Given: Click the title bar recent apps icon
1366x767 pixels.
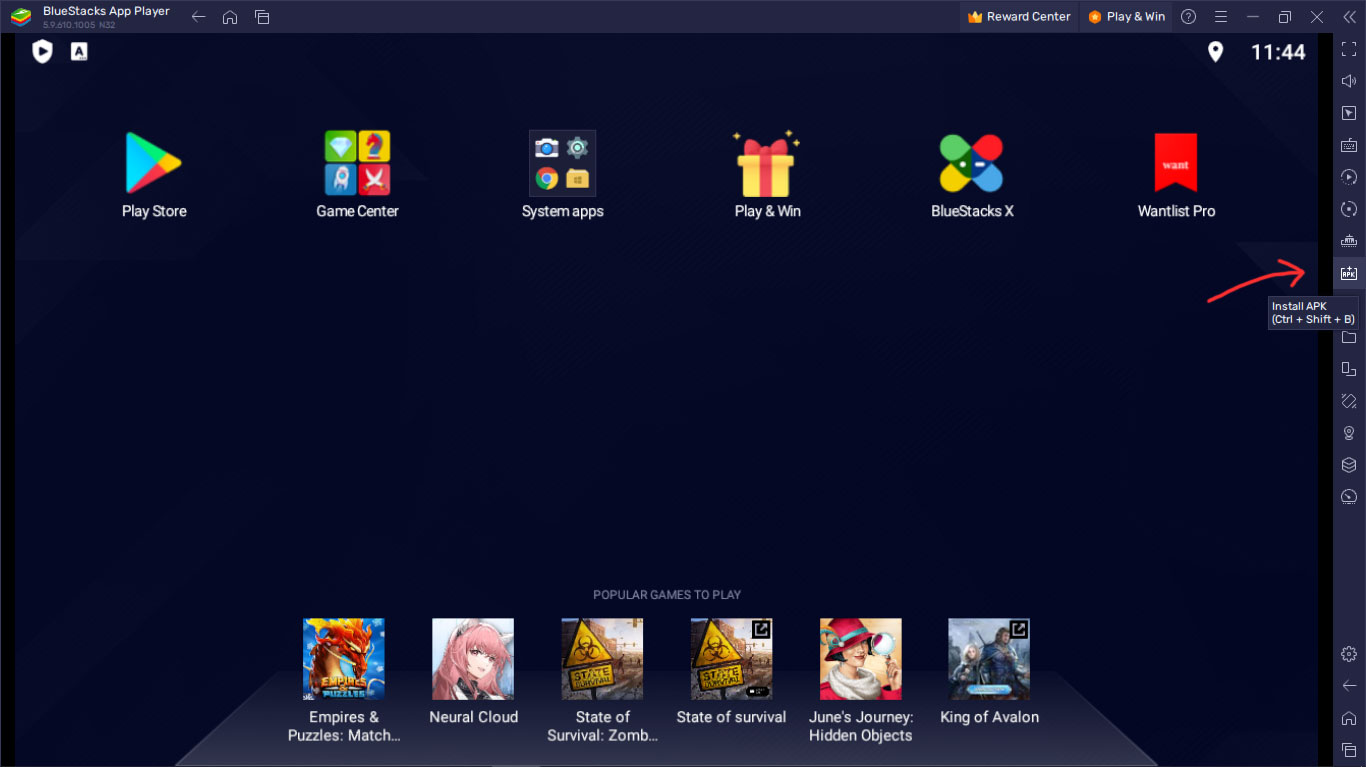Looking at the screenshot, I should [x=262, y=17].
